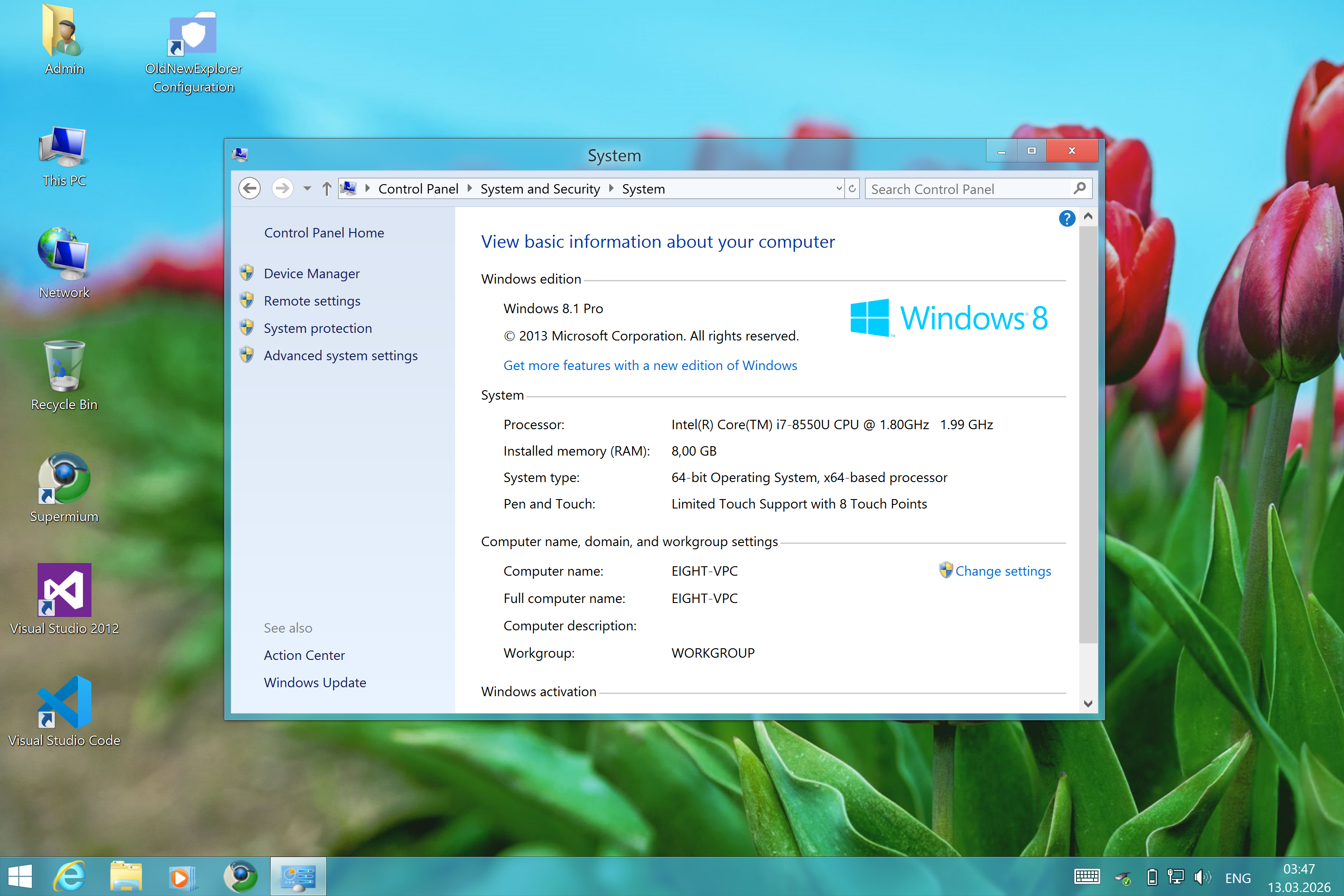1344x896 pixels.
Task: Open the clock showing 03:47
Action: click(1300, 878)
